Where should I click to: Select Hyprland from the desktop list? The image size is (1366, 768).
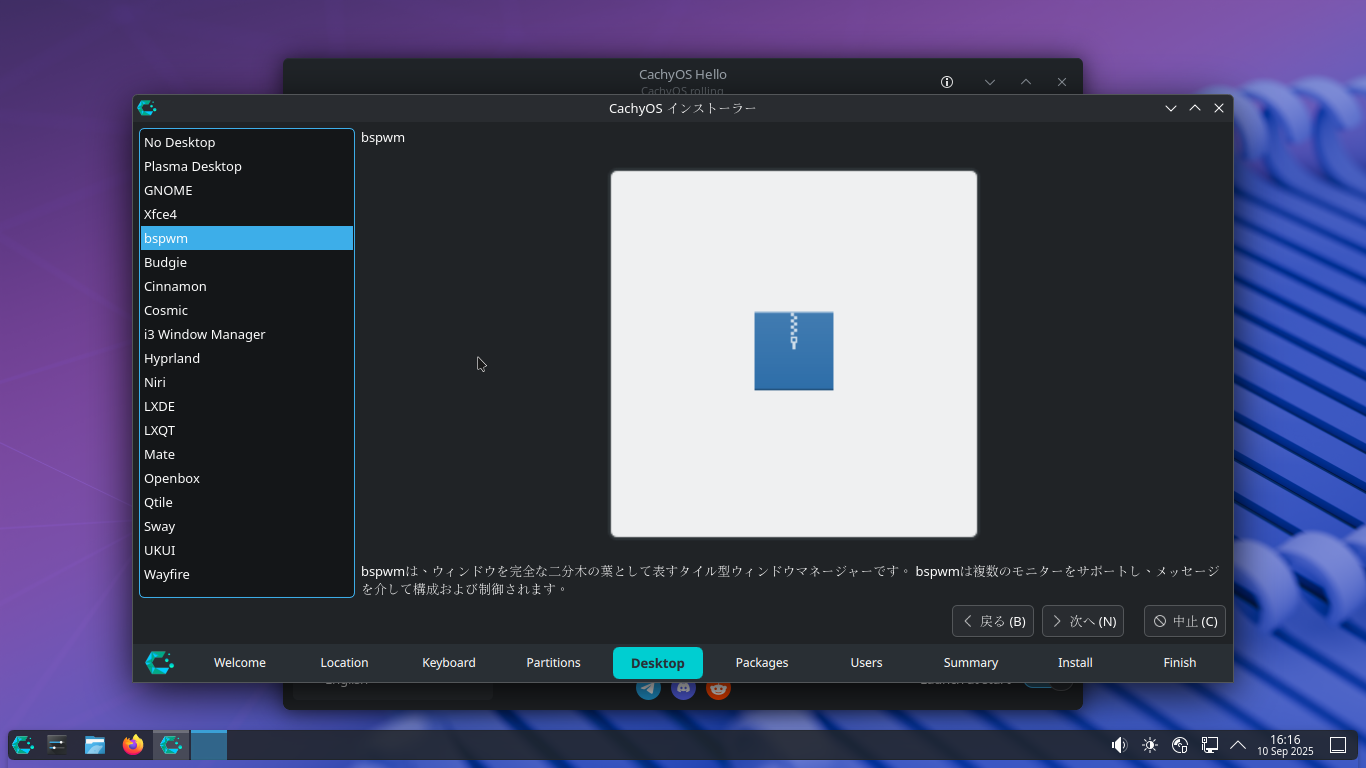click(x=172, y=358)
